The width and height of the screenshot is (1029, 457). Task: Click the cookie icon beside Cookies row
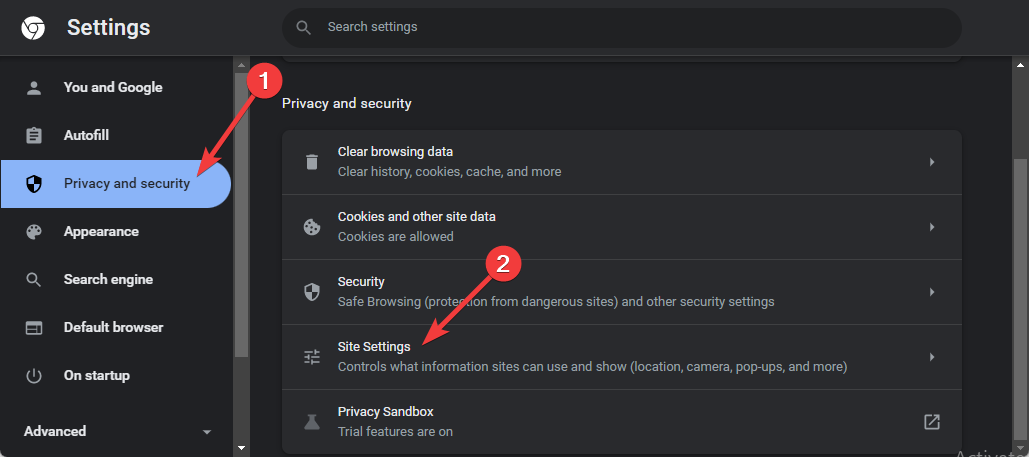(312, 227)
